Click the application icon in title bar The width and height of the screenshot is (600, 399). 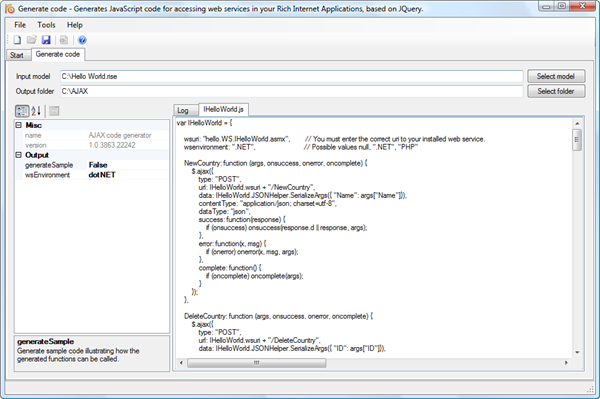tap(10, 8)
